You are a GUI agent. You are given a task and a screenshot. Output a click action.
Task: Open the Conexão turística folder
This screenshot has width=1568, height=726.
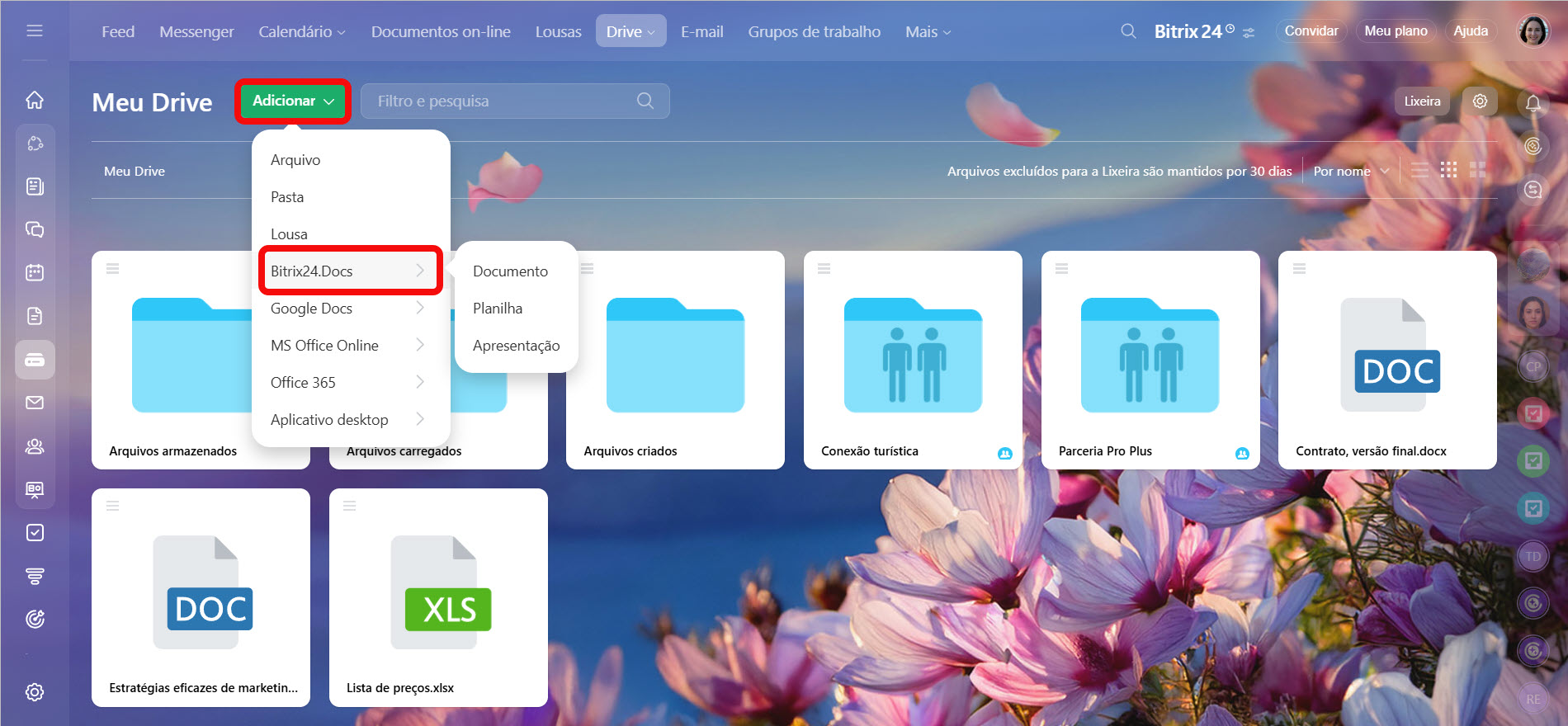[x=913, y=360]
